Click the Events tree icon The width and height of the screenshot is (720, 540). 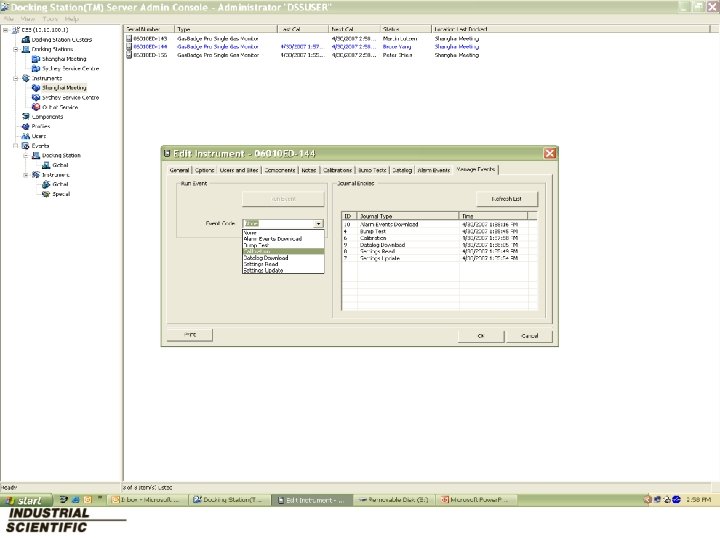26,146
